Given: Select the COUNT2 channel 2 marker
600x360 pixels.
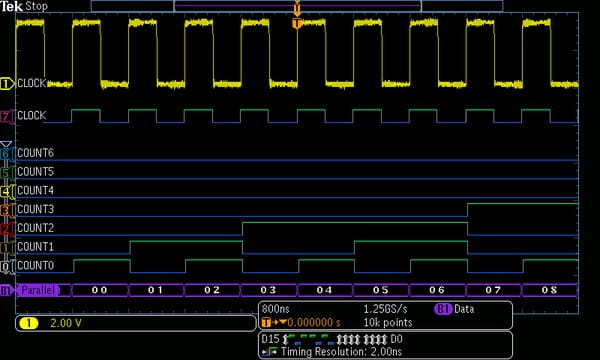Looking at the screenshot, I should click(x=6, y=229).
